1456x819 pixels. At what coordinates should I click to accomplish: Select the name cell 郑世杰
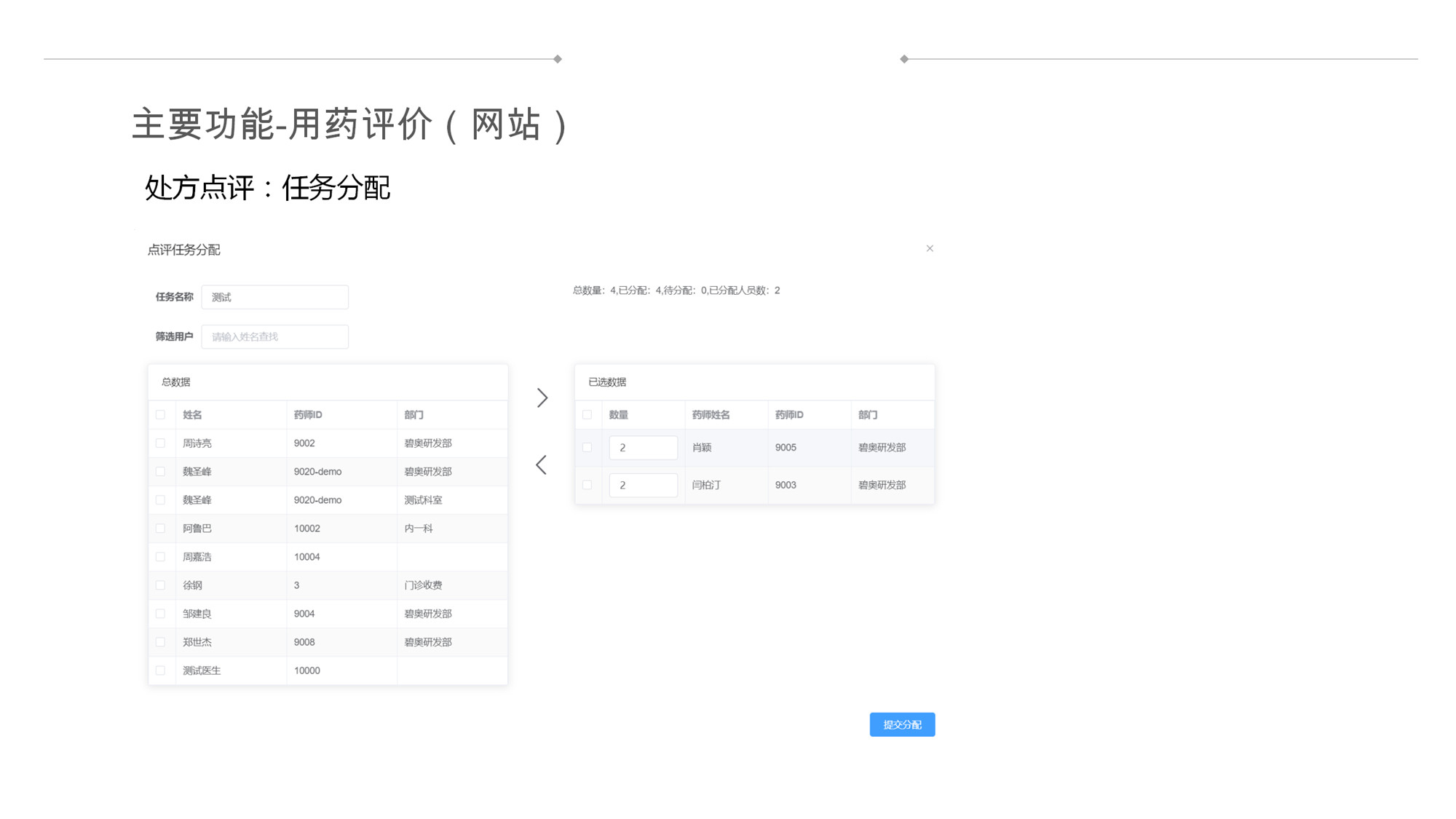click(197, 642)
